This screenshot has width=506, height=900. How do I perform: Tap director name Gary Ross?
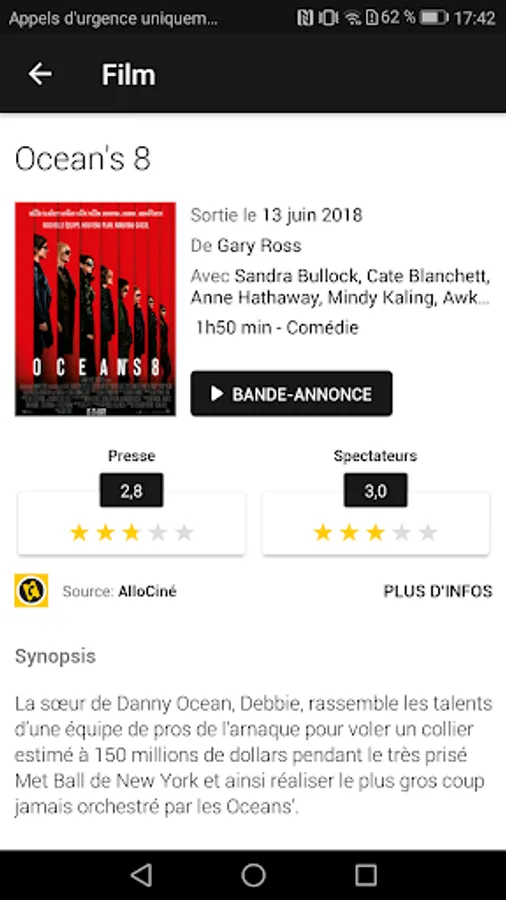click(x=259, y=246)
